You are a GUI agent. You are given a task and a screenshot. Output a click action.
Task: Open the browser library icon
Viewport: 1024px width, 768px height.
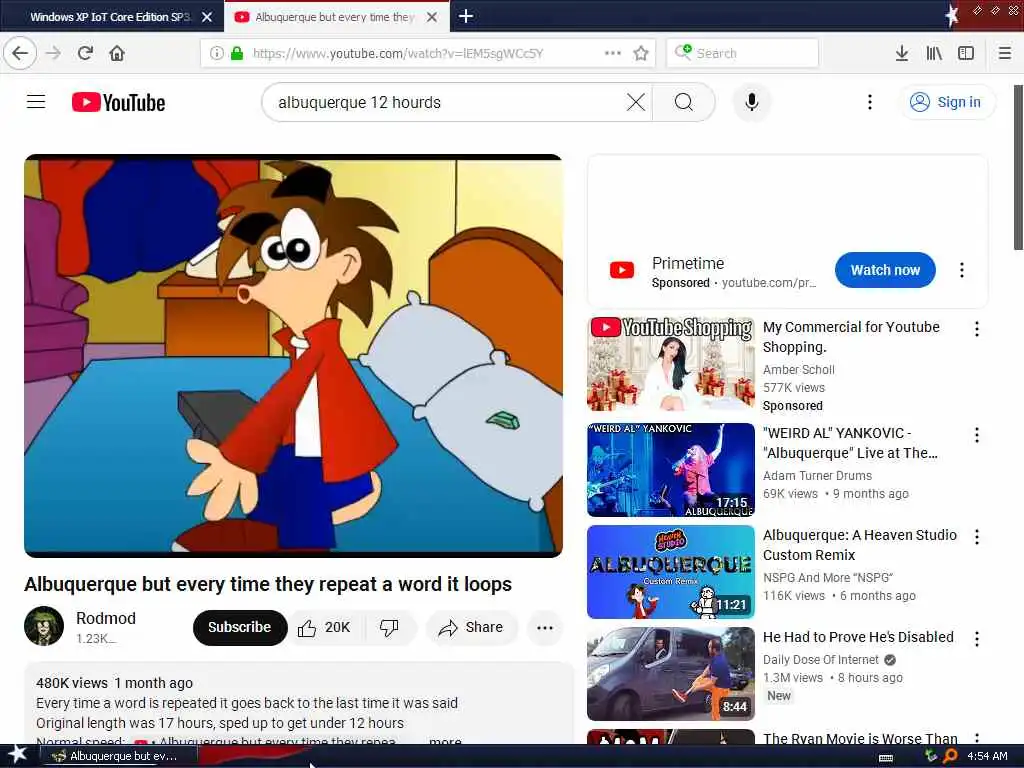tap(934, 53)
